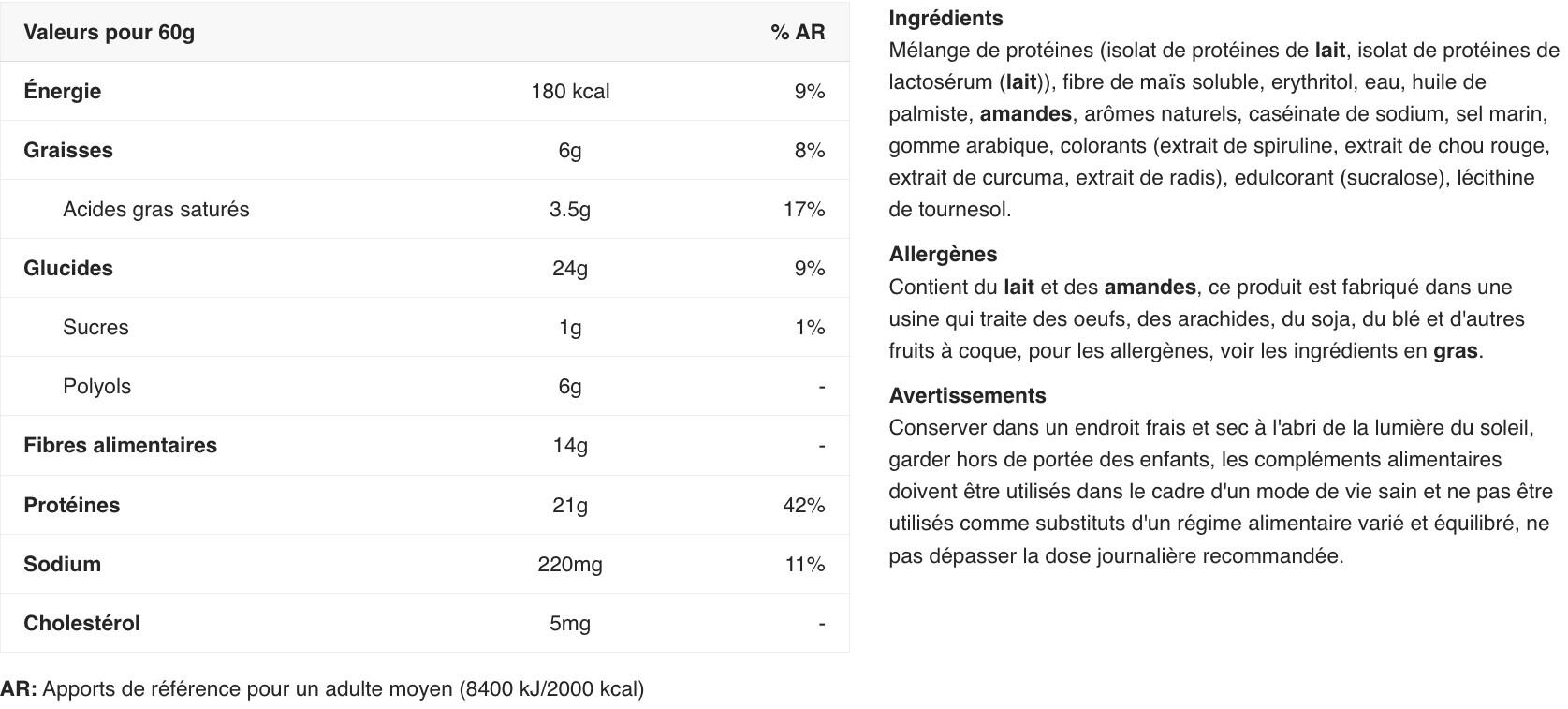
Task: Click the Polyols row label
Action: [x=97, y=386]
